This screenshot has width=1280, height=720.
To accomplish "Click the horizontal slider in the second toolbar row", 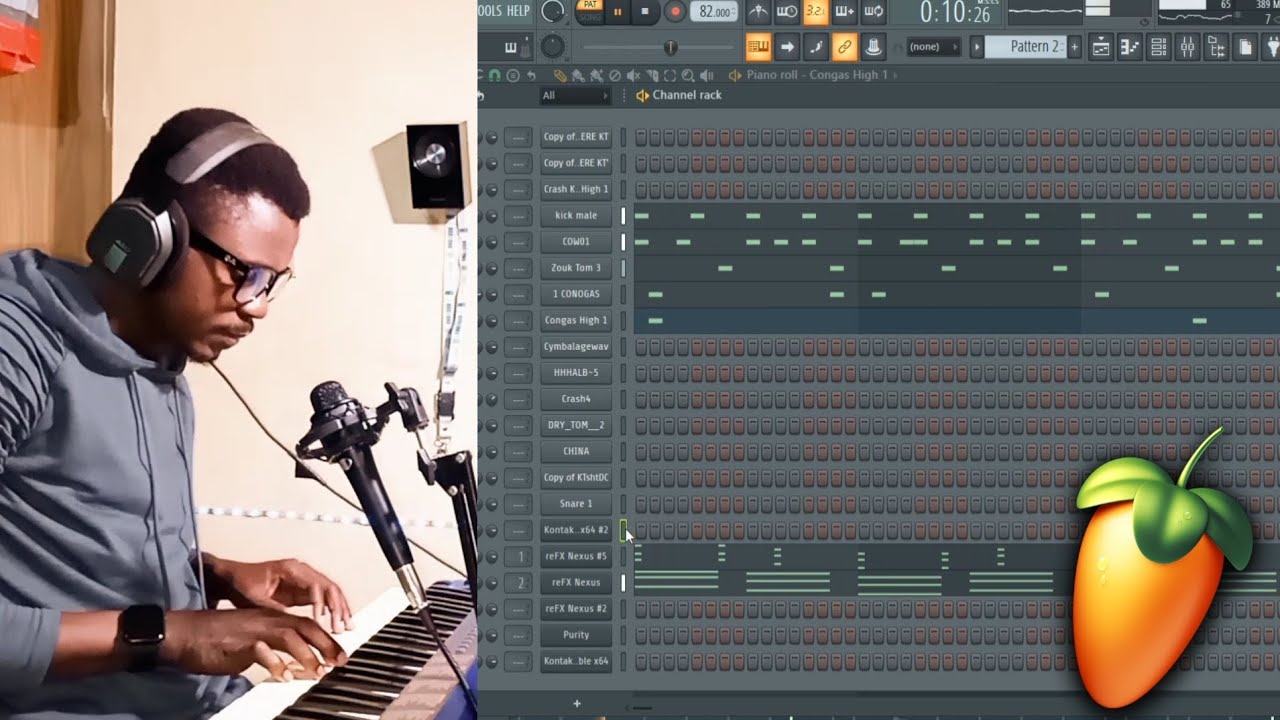I will [660, 47].
